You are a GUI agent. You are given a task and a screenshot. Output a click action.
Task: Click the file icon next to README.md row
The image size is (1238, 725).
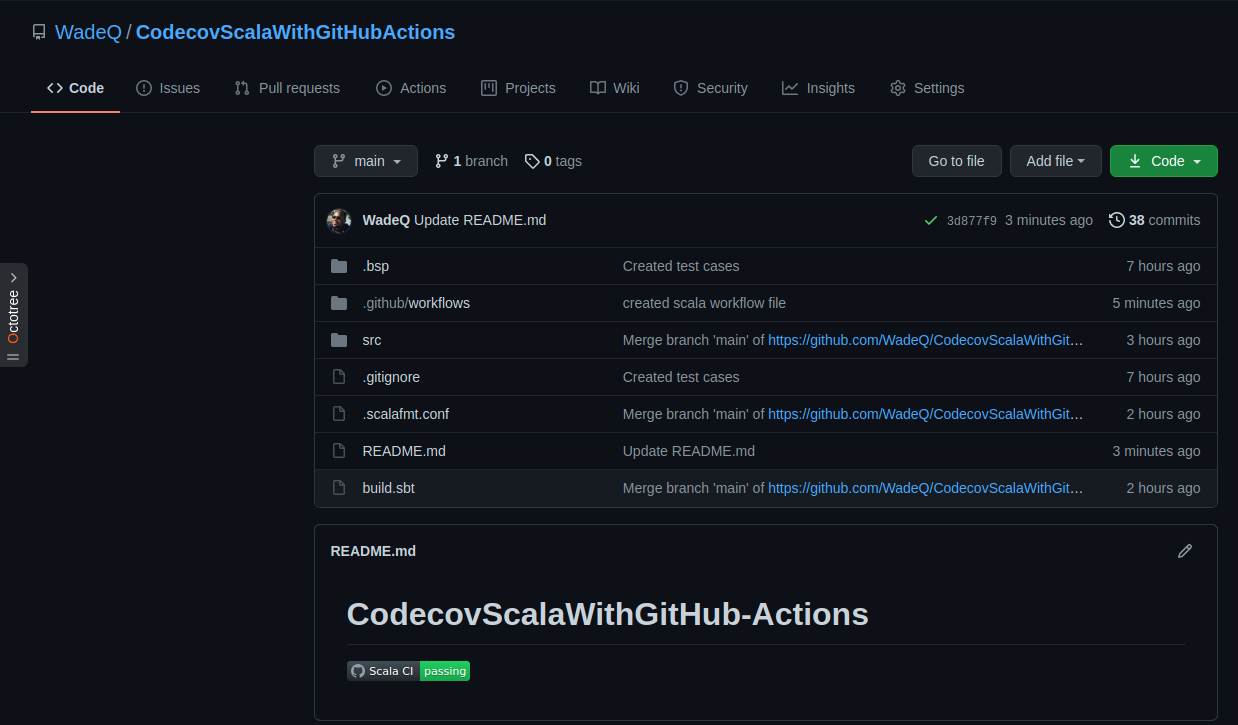[339, 451]
